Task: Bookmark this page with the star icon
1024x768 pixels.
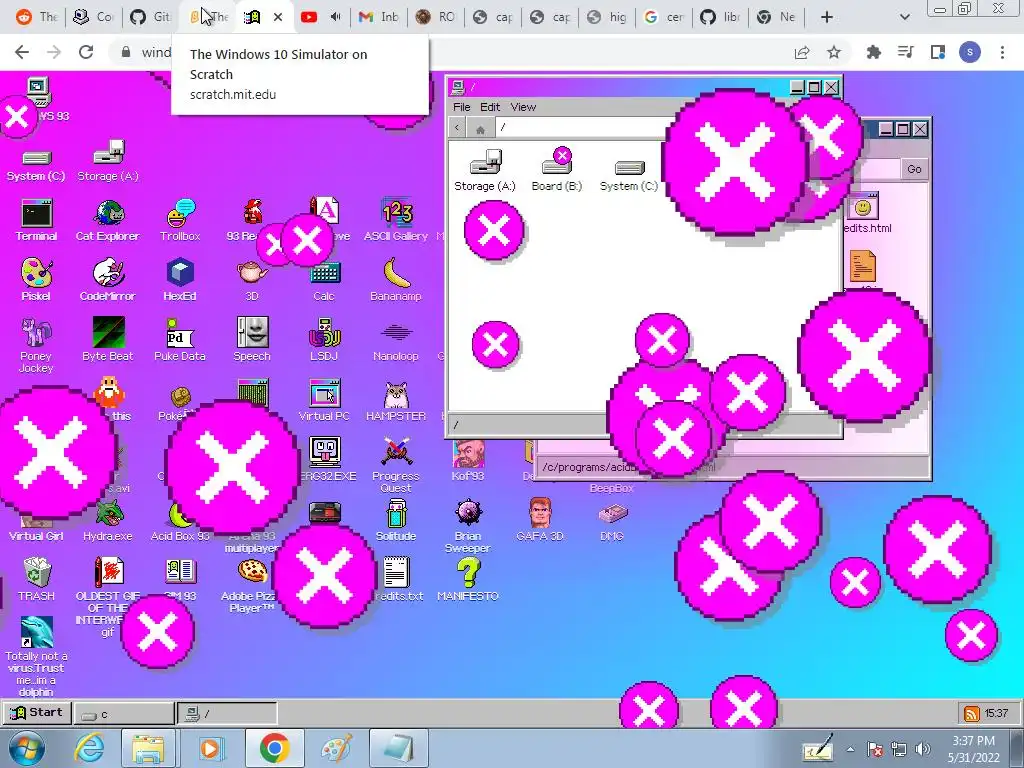Action: (834, 52)
